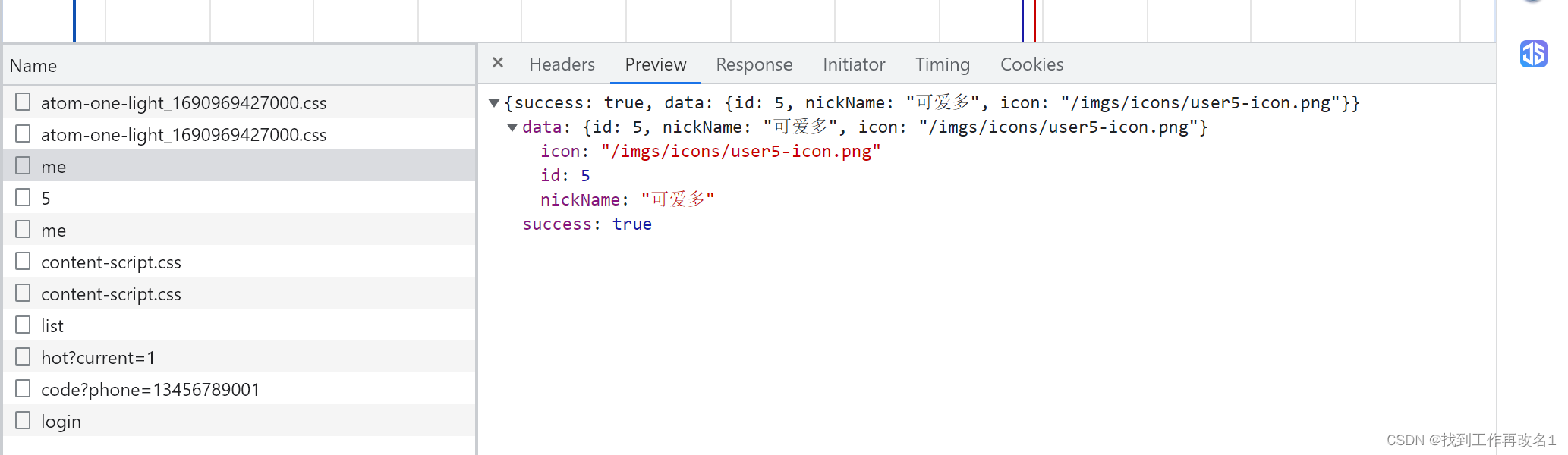Open the Cookies tab
This screenshot has height=455, width=1568.
[1032, 64]
